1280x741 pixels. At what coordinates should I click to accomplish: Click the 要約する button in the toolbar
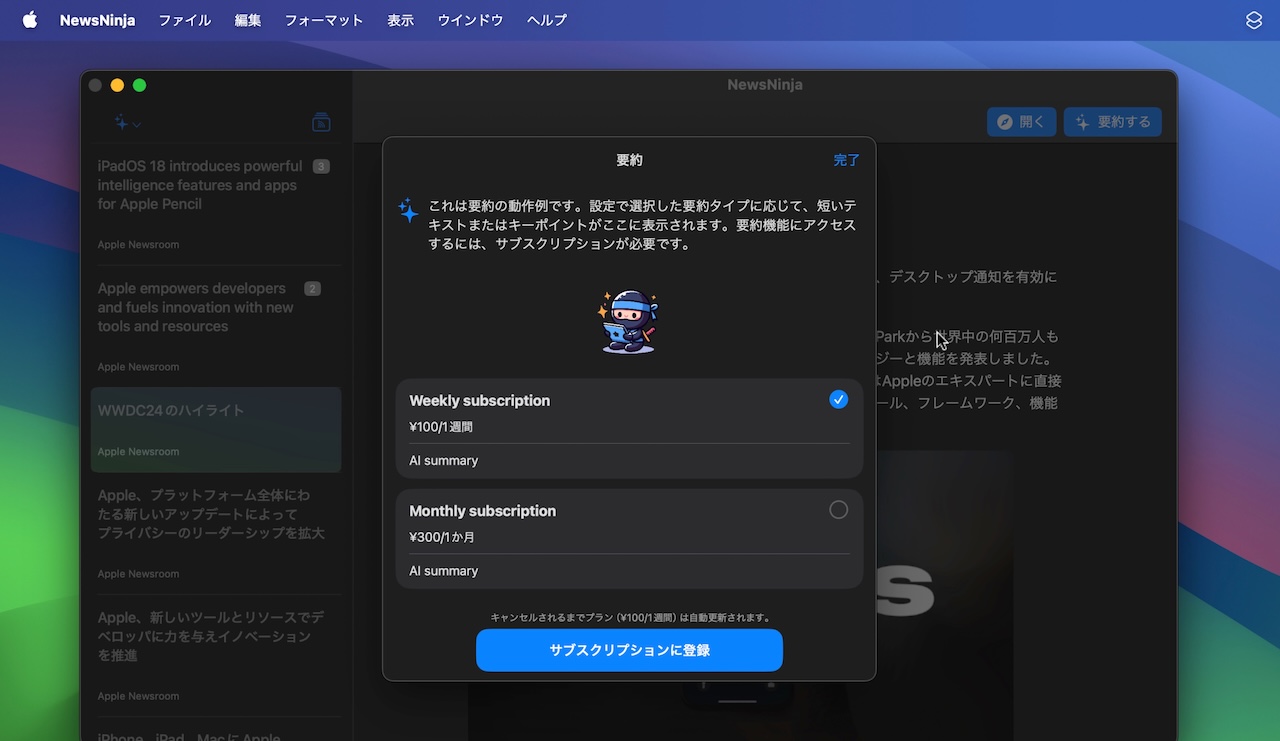1113,122
